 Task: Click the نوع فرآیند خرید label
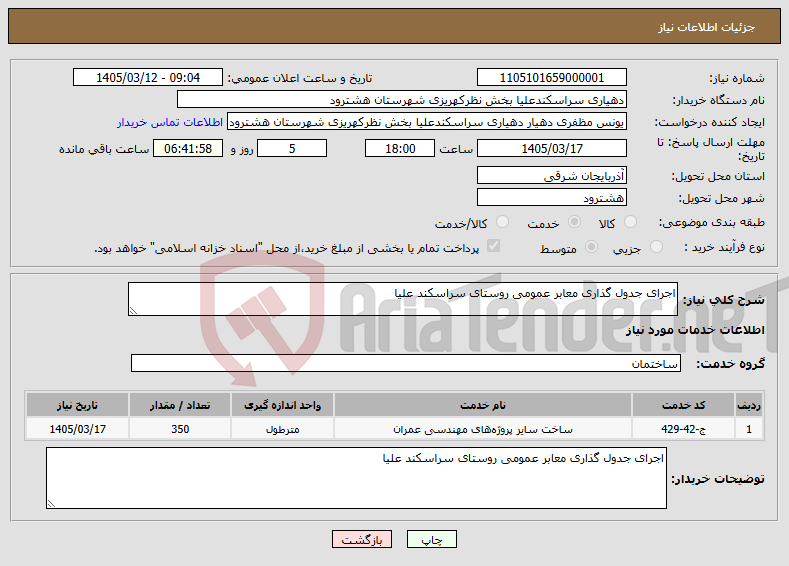pyautogui.click(x=725, y=247)
